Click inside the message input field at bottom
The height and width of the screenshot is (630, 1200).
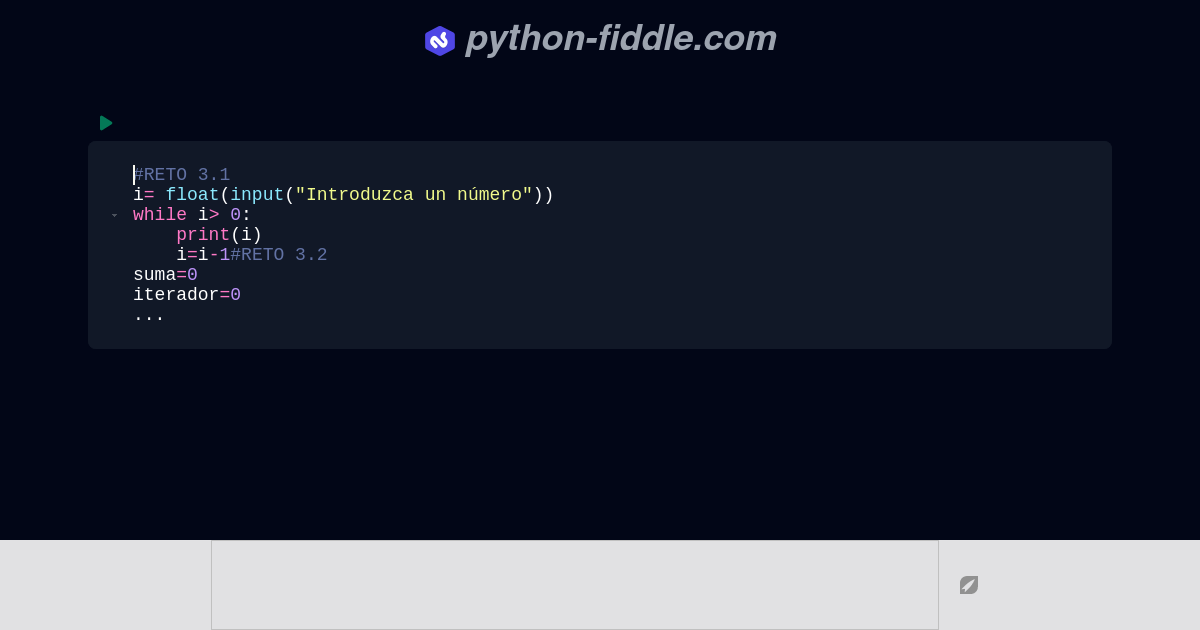point(575,584)
